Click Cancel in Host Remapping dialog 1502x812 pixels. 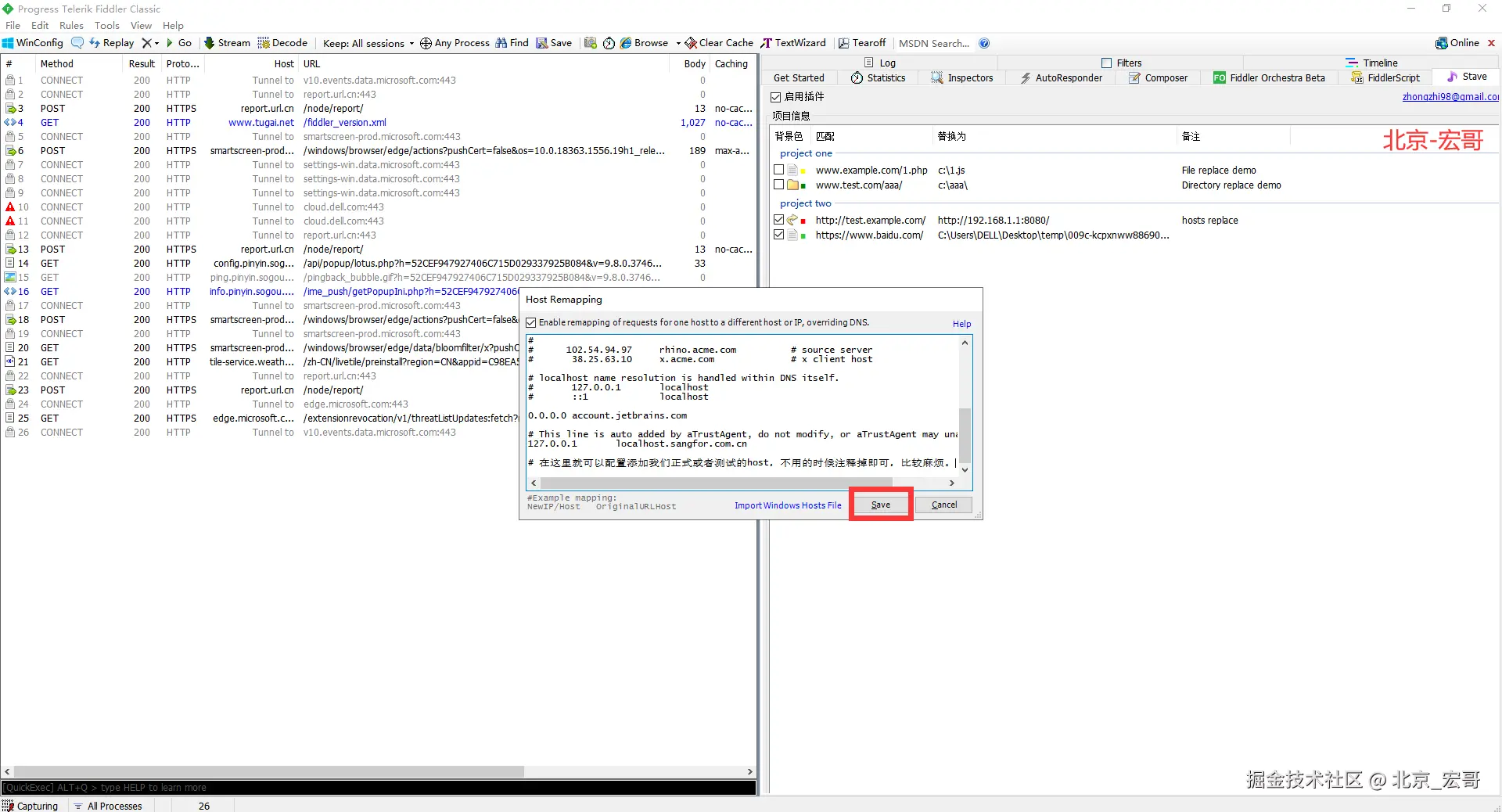point(944,505)
